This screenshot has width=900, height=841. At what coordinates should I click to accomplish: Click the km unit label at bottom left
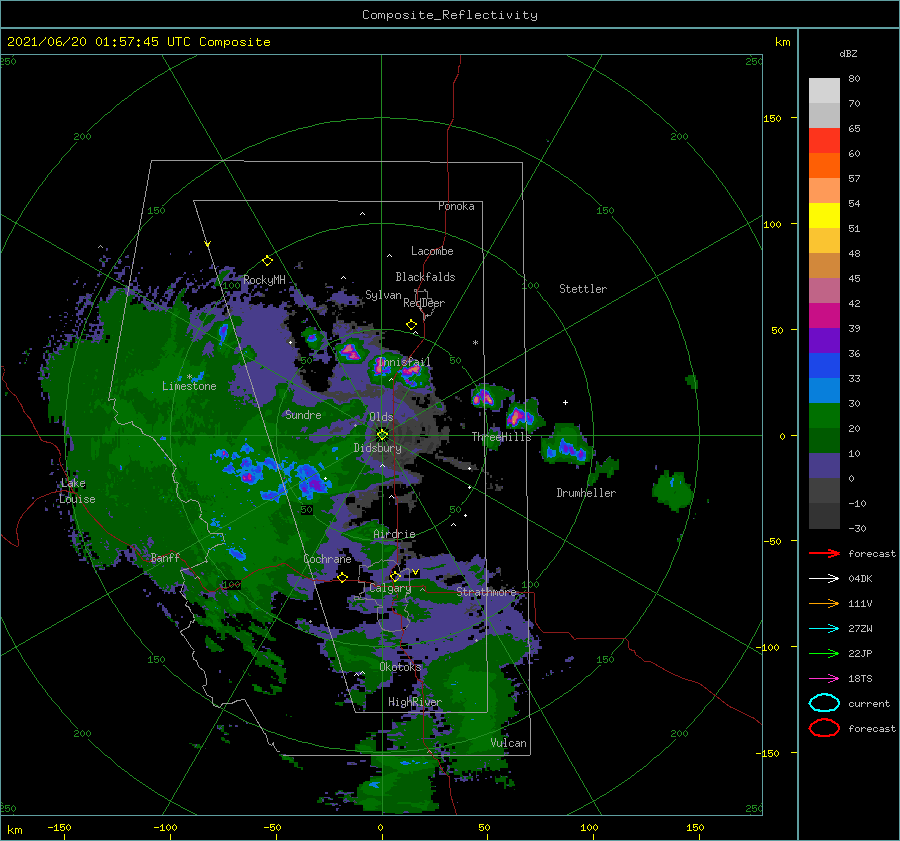click(x=14, y=830)
